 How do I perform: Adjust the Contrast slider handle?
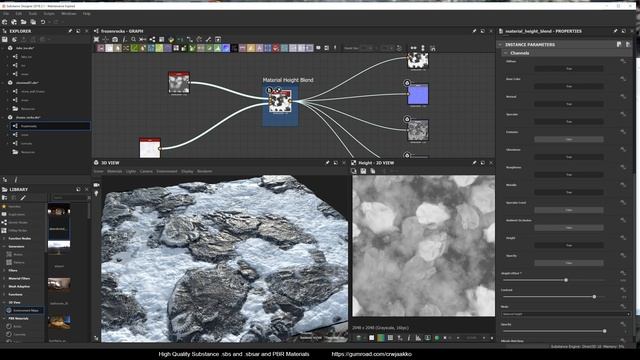click(x=594, y=297)
